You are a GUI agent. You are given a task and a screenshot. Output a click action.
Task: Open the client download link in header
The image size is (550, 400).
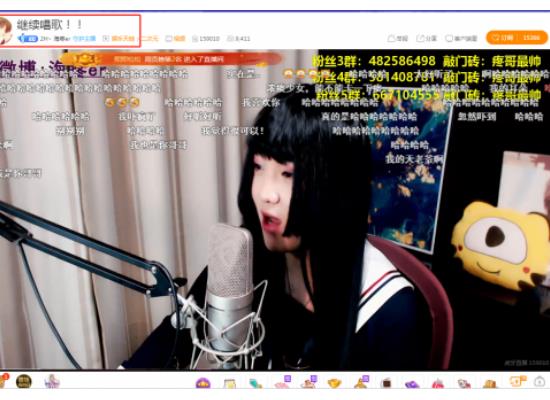461,38
